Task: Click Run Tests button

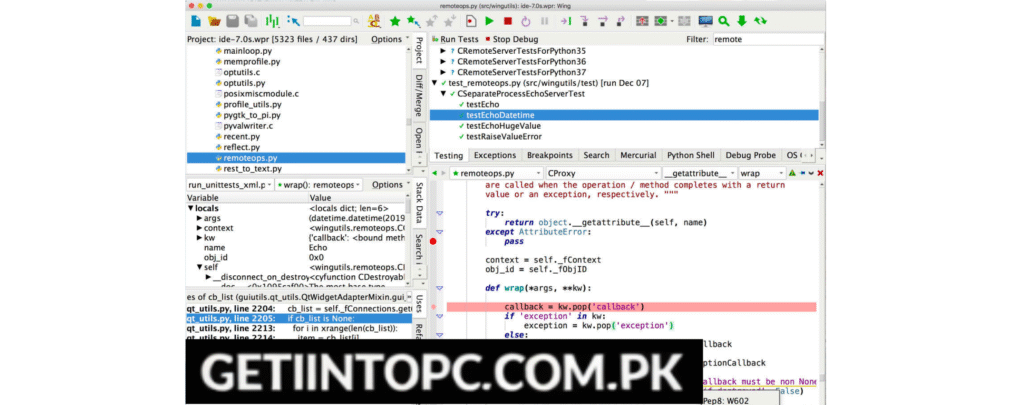Action: [x=455, y=39]
